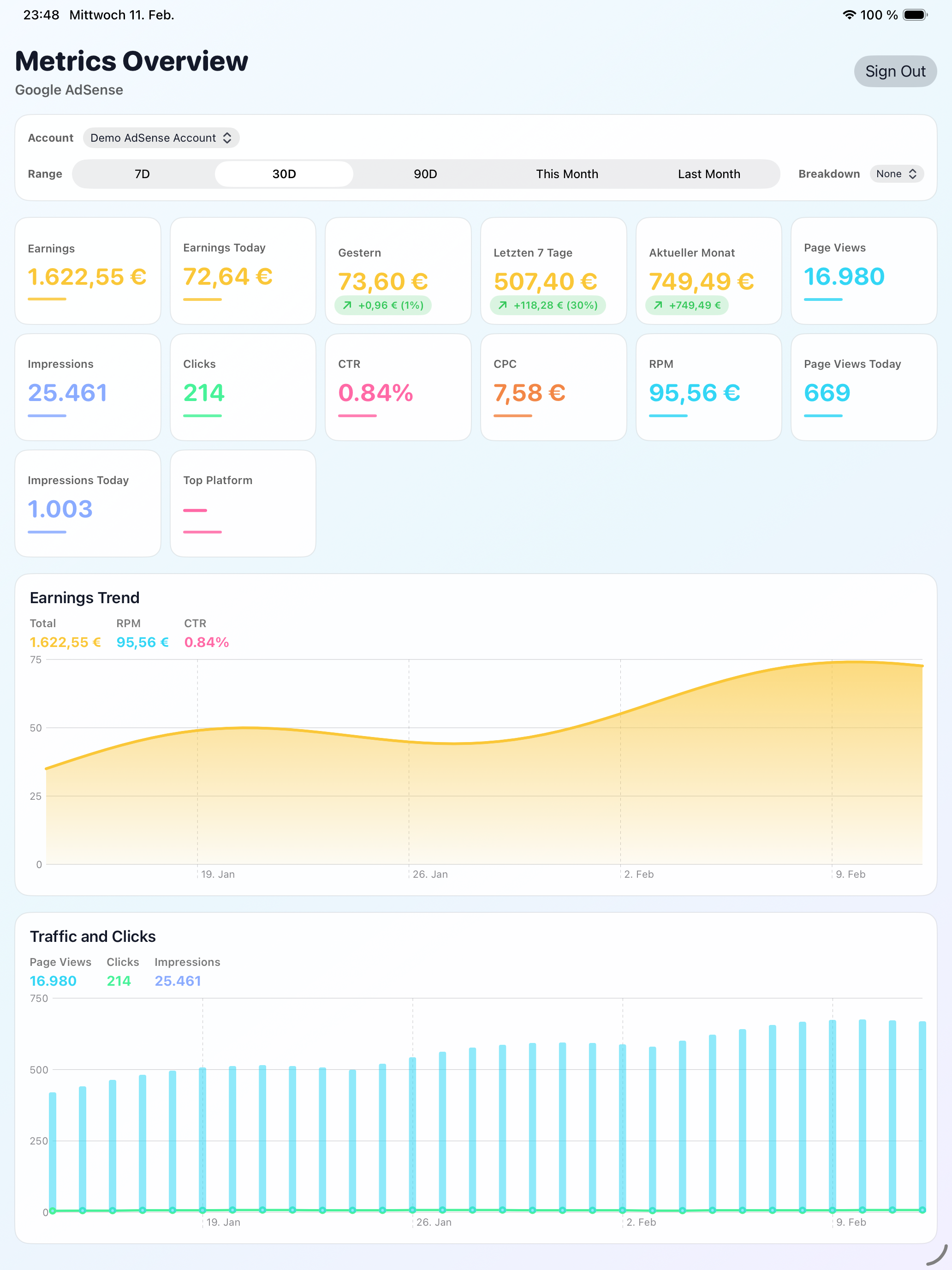Select the 7D range option

click(x=141, y=174)
